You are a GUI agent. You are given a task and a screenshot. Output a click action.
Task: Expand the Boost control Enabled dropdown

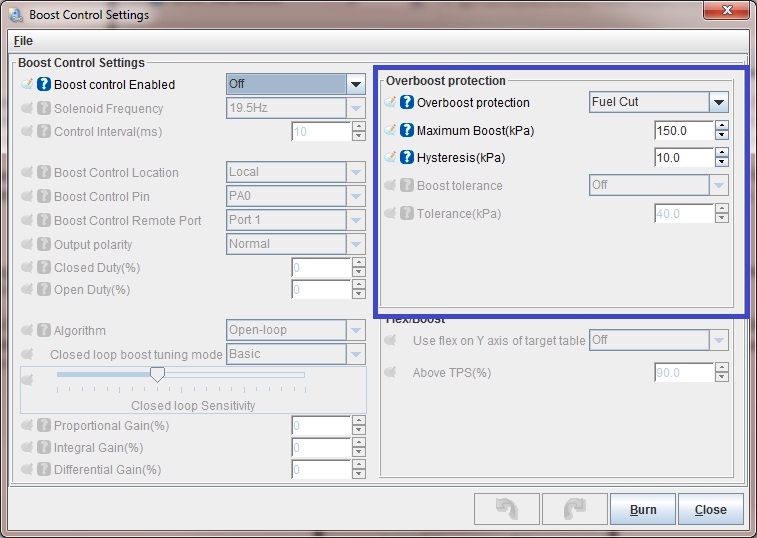coord(355,84)
